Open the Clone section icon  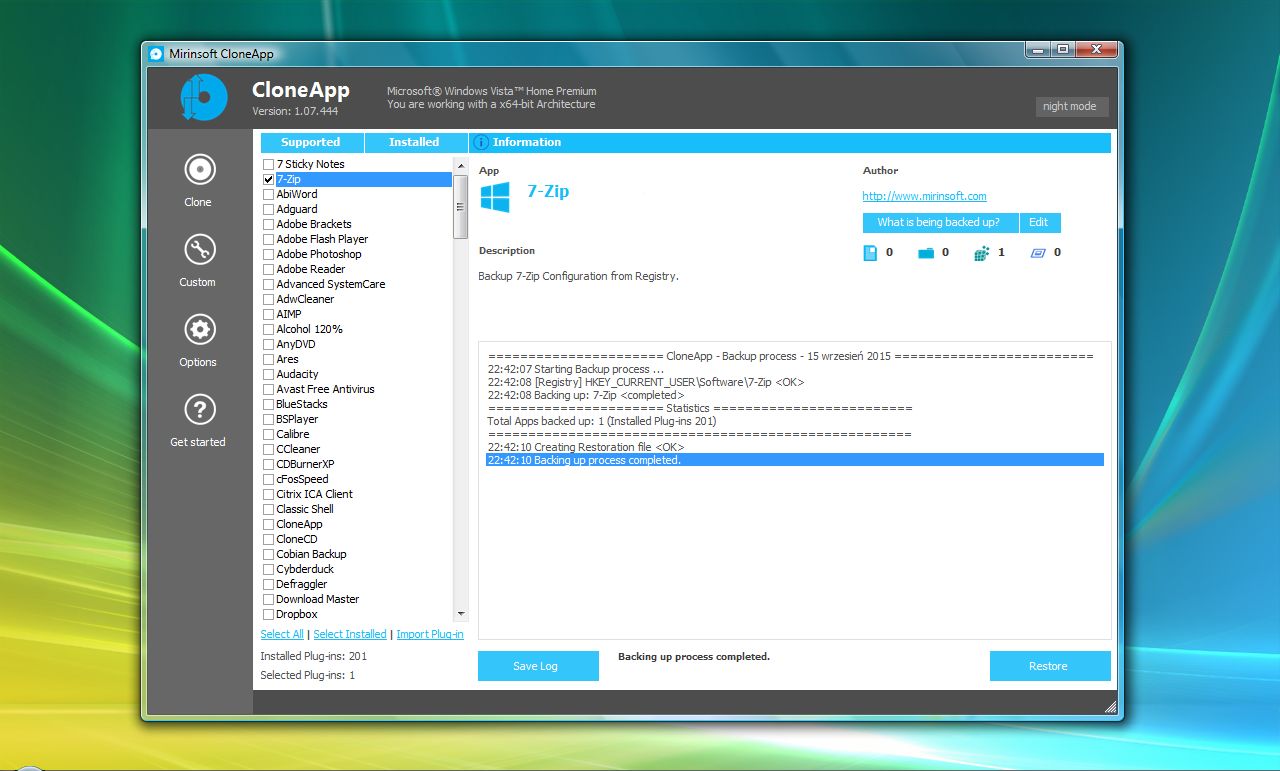(x=200, y=170)
